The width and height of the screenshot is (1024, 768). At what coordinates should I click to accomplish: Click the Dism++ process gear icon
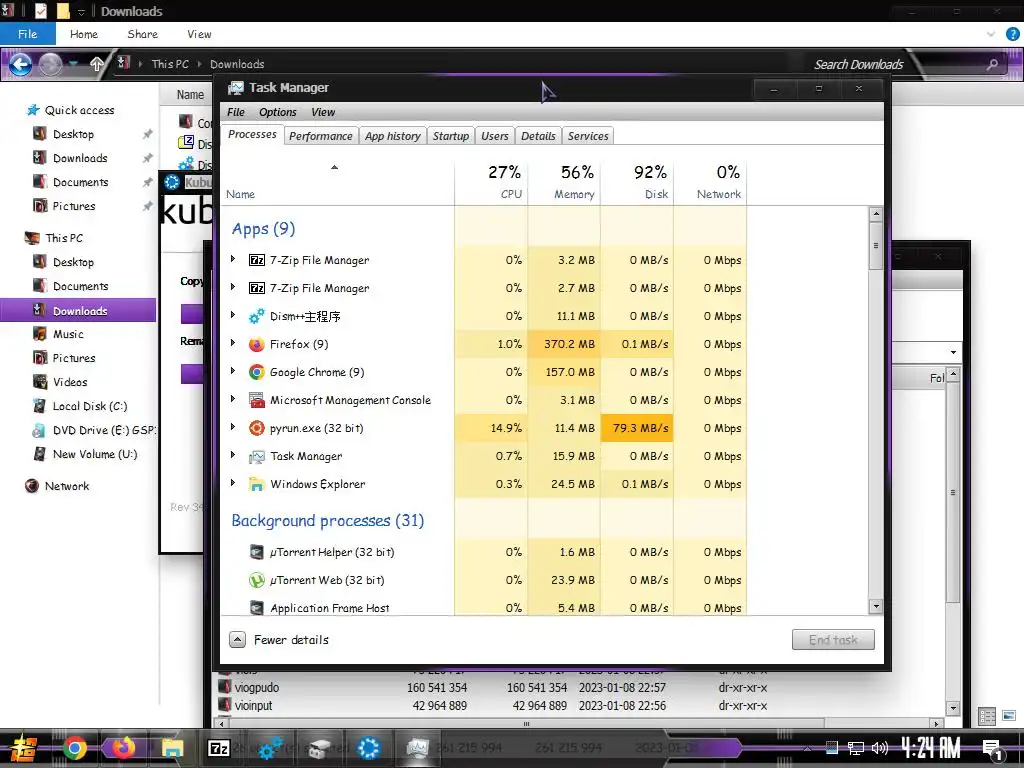[x=257, y=316]
